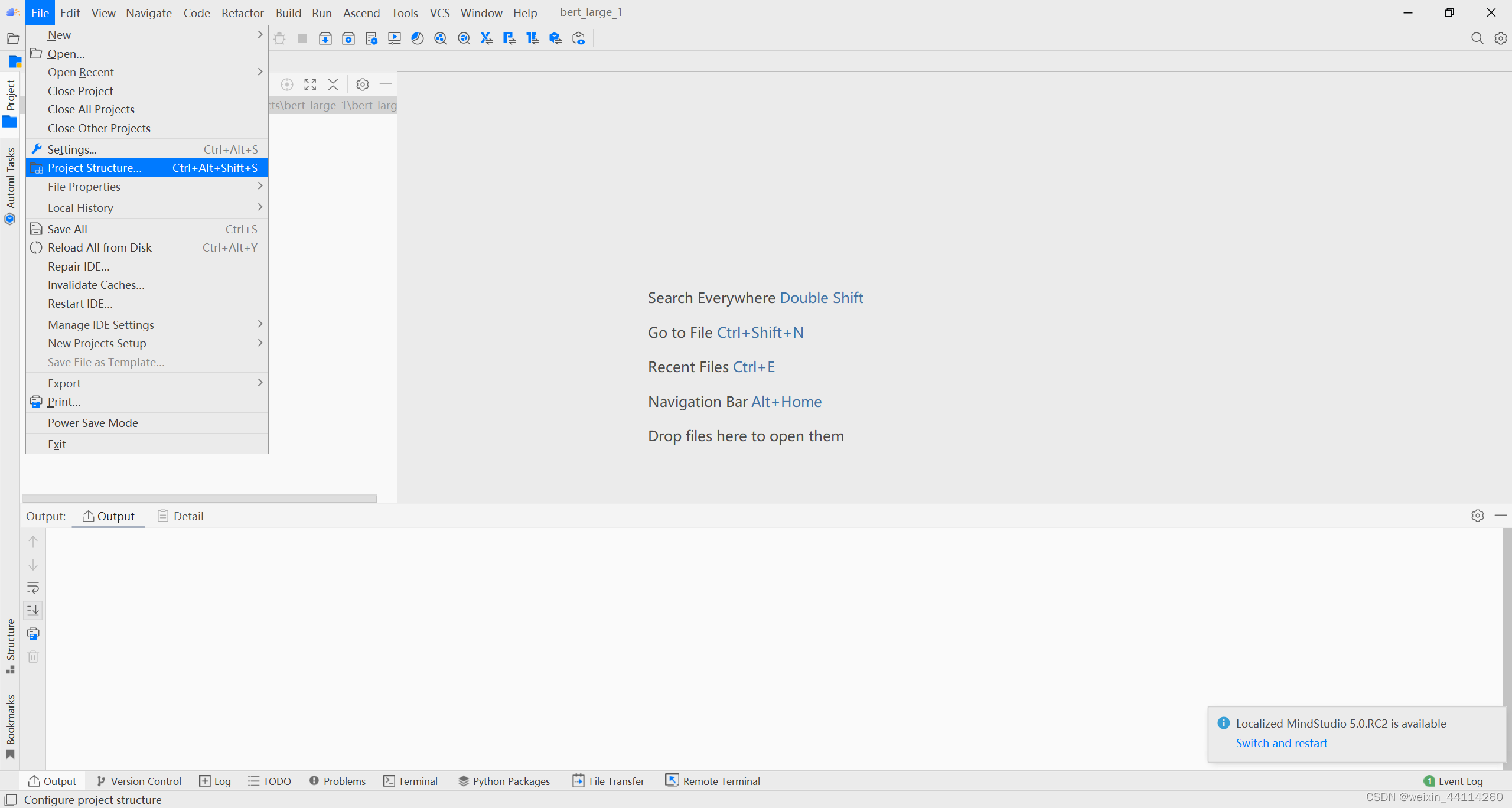Click horizontal scrollbar under the project pane
The image size is (1512, 808).
tap(199, 499)
